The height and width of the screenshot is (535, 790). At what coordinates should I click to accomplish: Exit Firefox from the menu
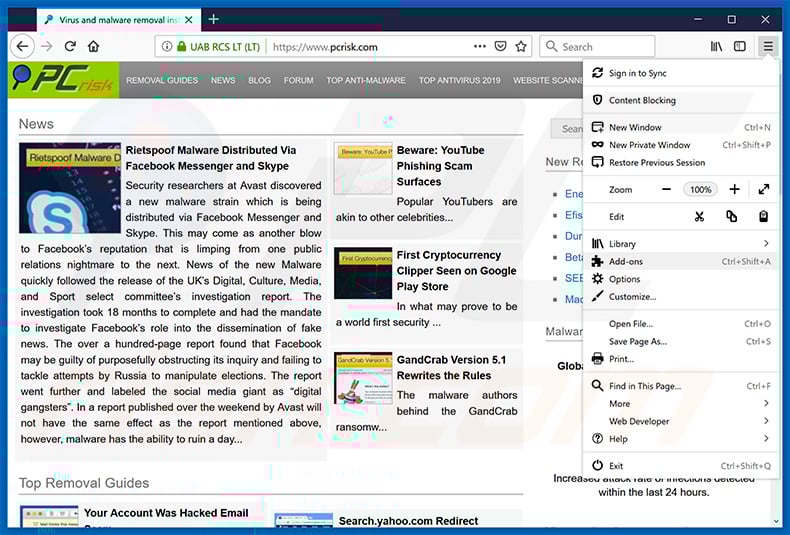click(x=681, y=466)
